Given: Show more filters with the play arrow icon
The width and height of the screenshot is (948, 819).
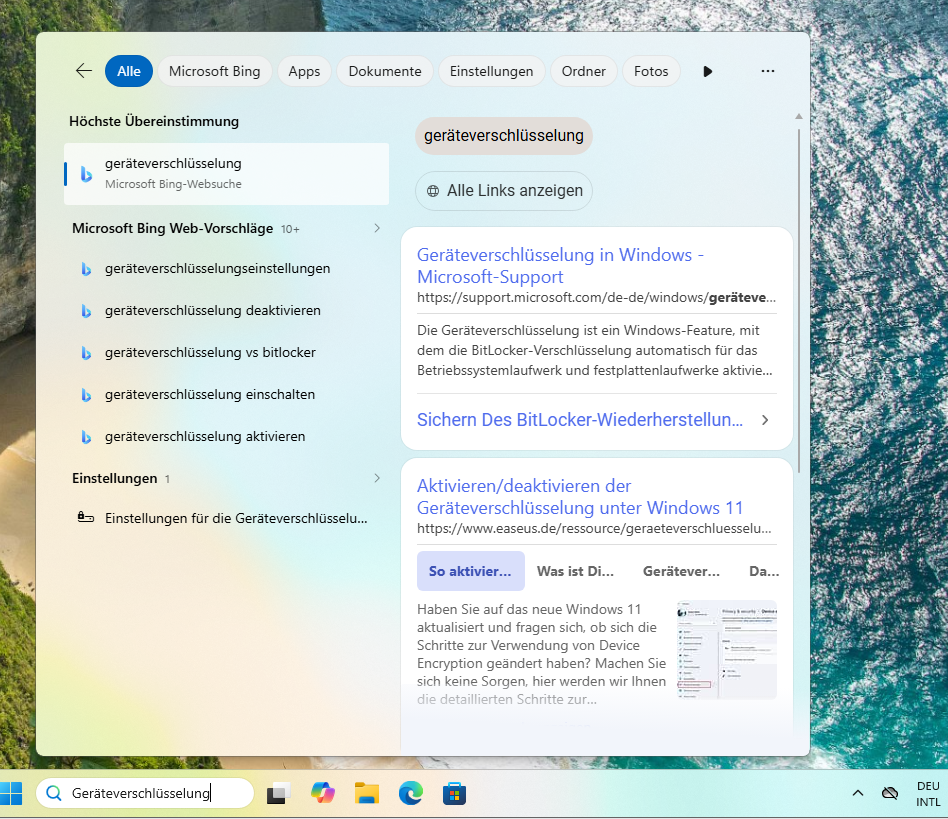Looking at the screenshot, I should (x=707, y=71).
